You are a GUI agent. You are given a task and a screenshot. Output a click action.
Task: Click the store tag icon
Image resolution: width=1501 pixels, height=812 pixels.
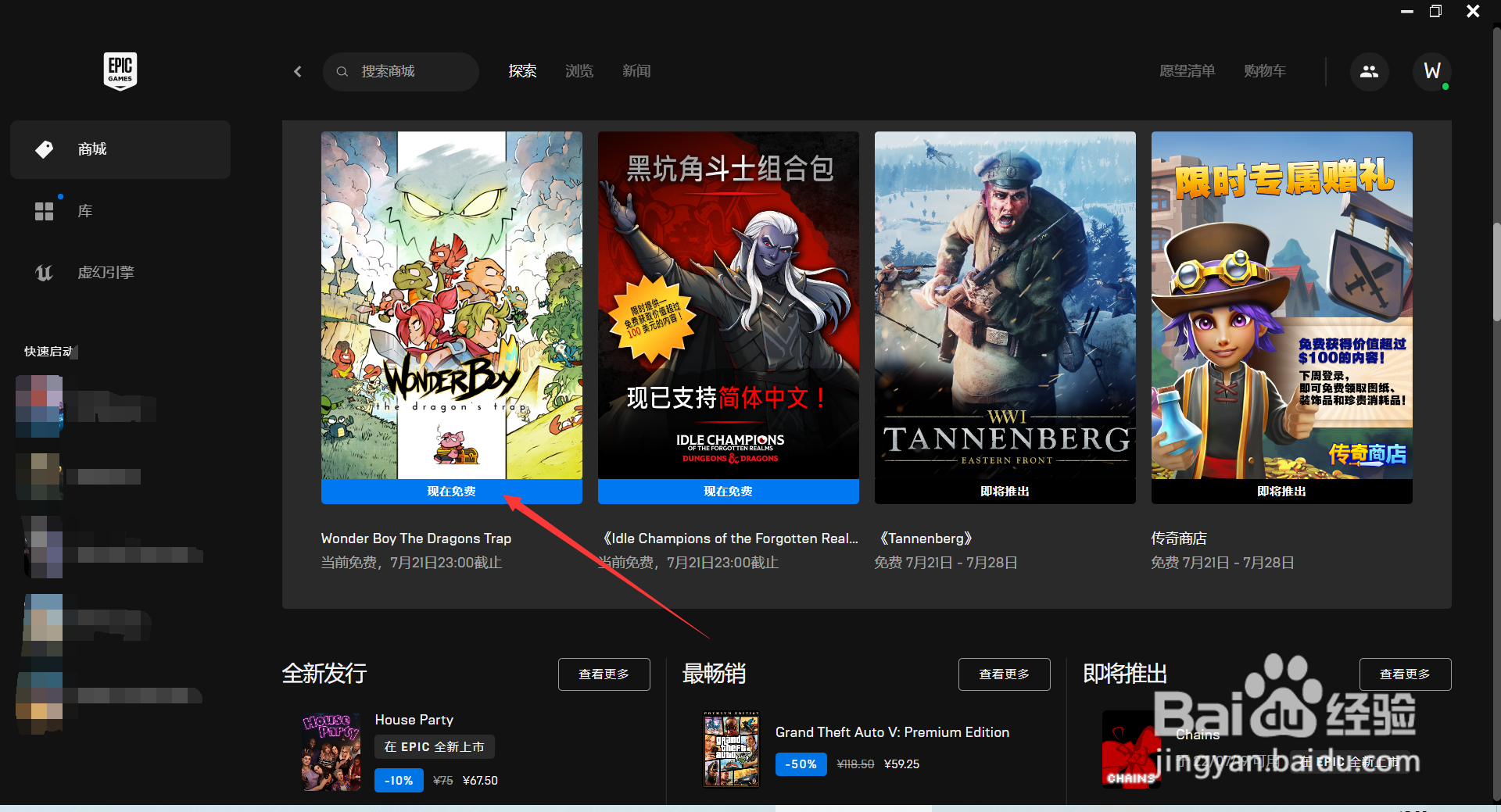45,149
